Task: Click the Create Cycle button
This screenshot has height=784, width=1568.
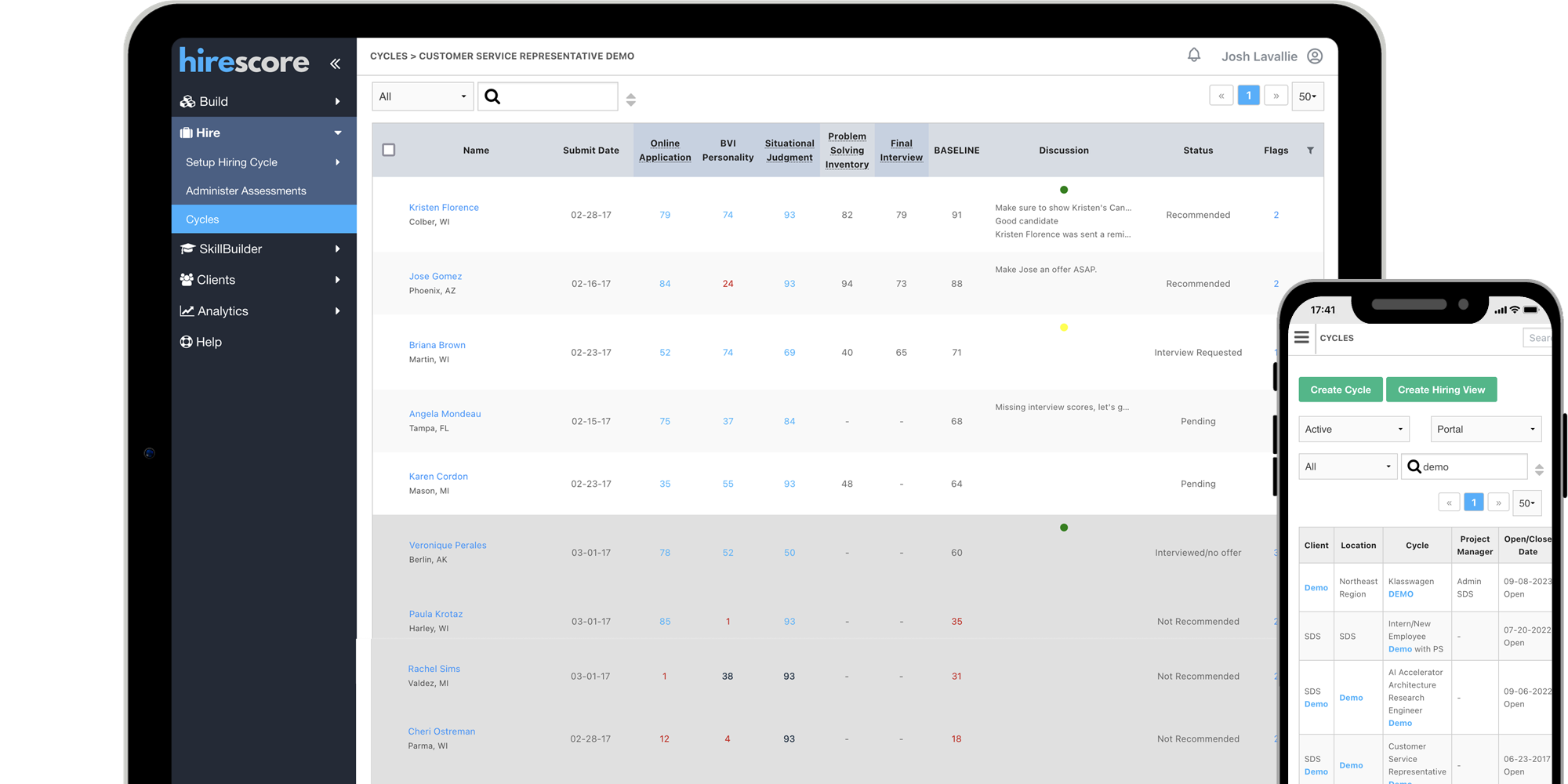Action: [1341, 390]
